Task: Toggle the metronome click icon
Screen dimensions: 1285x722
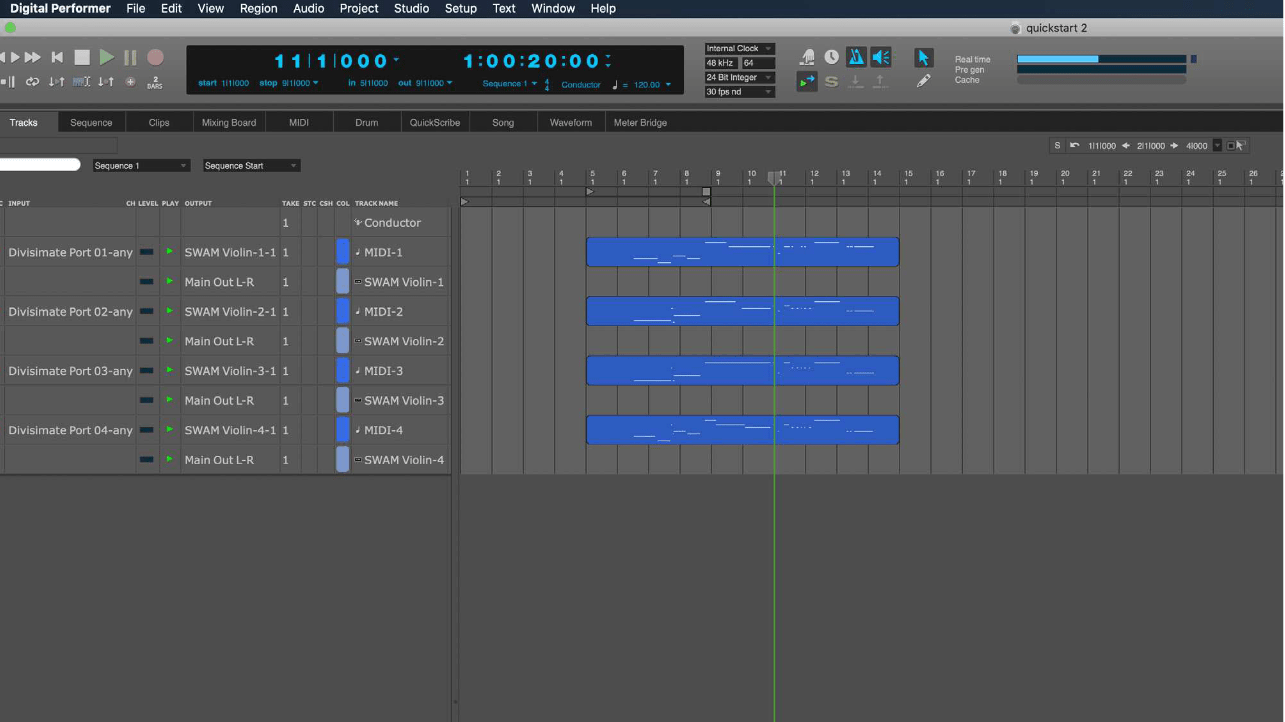Action: tap(856, 58)
